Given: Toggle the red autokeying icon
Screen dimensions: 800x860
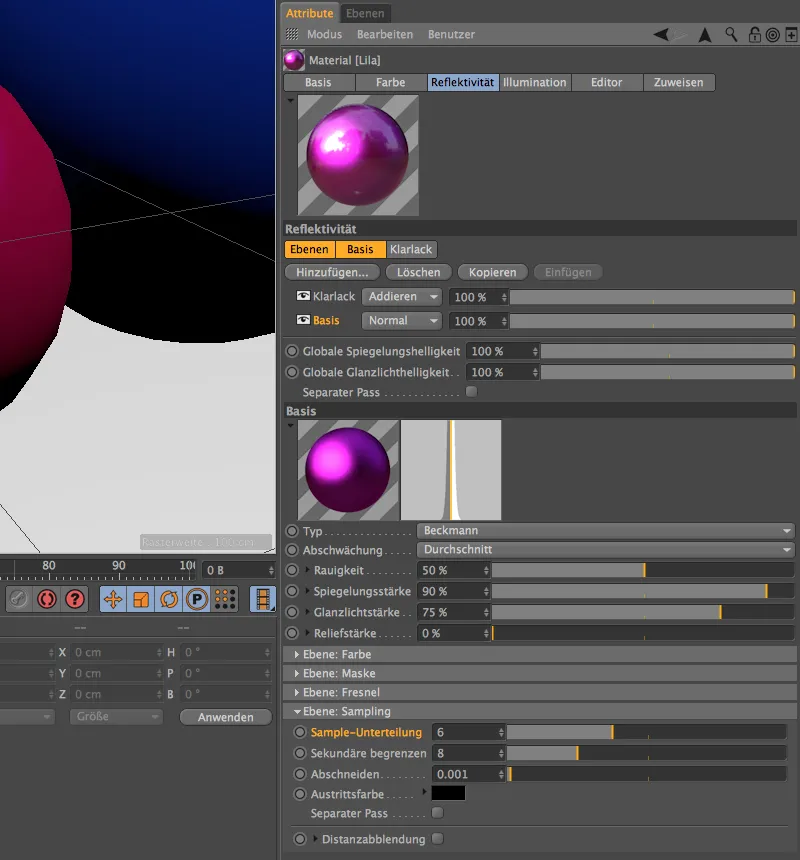Looking at the screenshot, I should (47, 599).
